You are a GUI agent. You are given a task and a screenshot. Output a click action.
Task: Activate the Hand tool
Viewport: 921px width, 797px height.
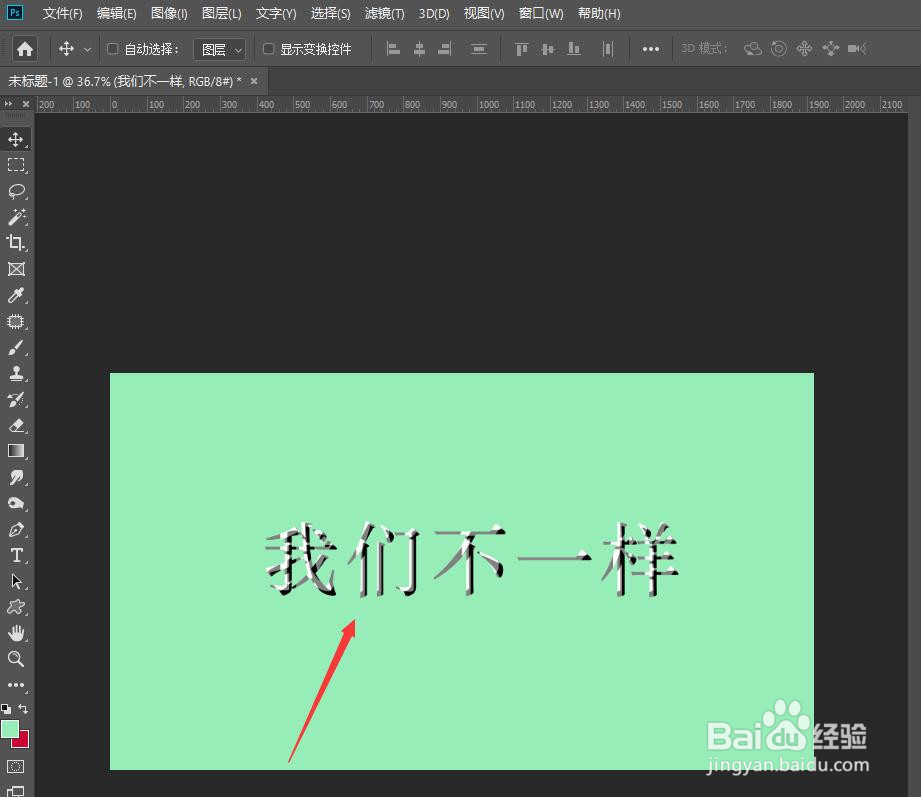(x=16, y=633)
